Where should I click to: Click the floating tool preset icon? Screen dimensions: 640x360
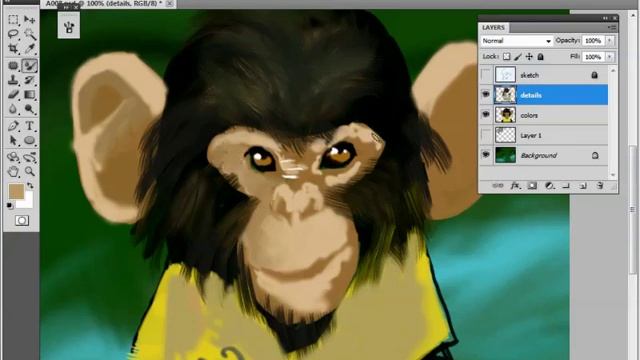pyautogui.click(x=69, y=27)
